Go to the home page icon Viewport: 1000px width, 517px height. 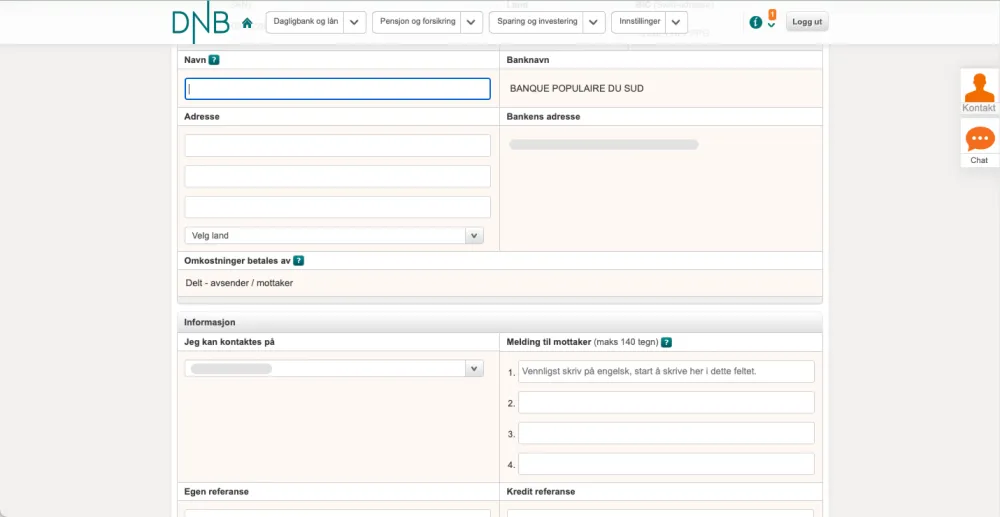pos(247,23)
